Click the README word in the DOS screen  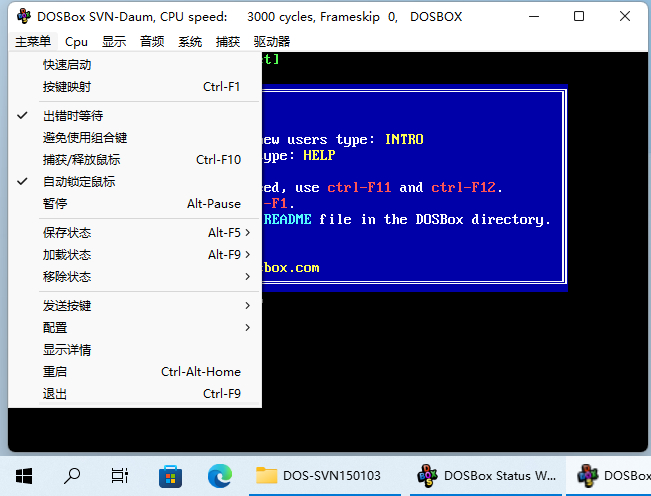click(x=287, y=219)
